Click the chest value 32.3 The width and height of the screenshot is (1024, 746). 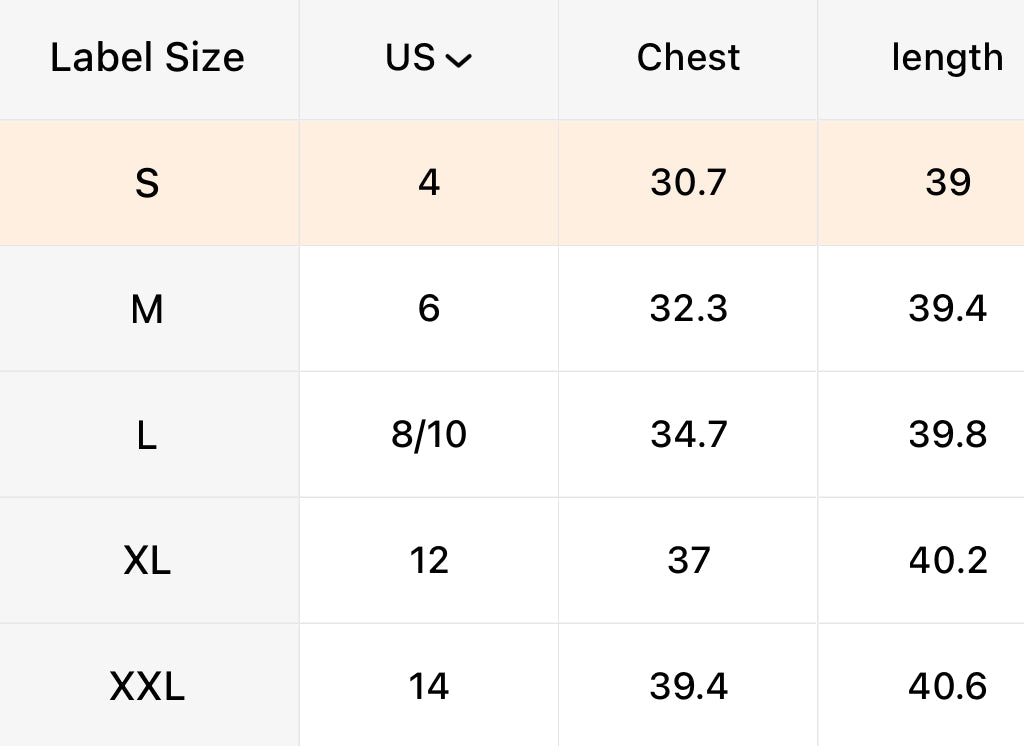point(688,308)
